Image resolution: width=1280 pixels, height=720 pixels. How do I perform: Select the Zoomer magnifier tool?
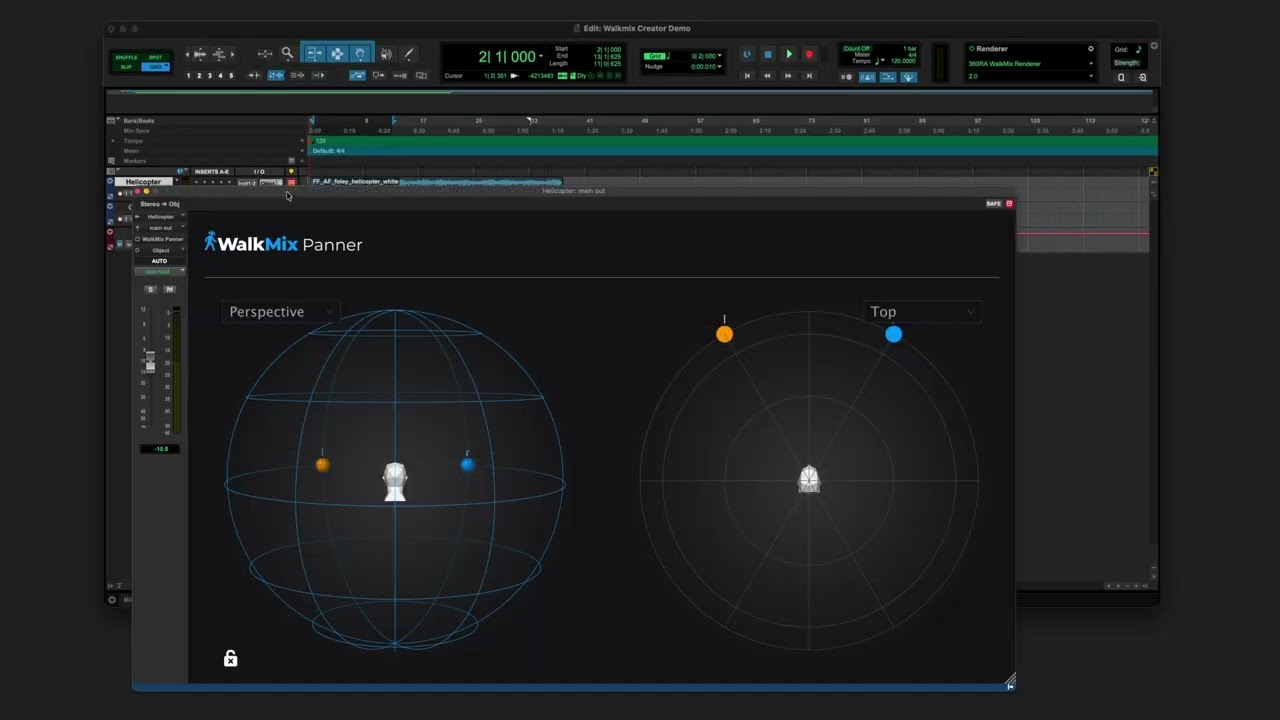click(287, 53)
